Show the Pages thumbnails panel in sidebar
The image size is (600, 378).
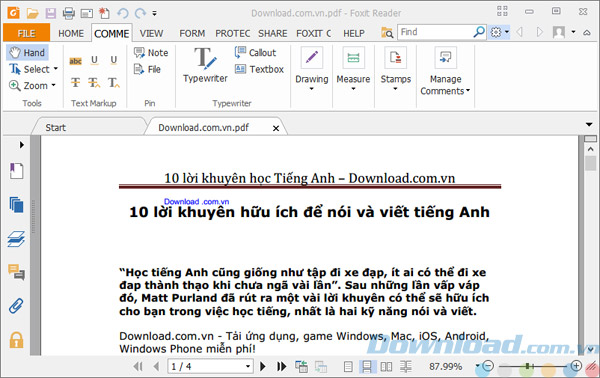pyautogui.click(x=16, y=205)
